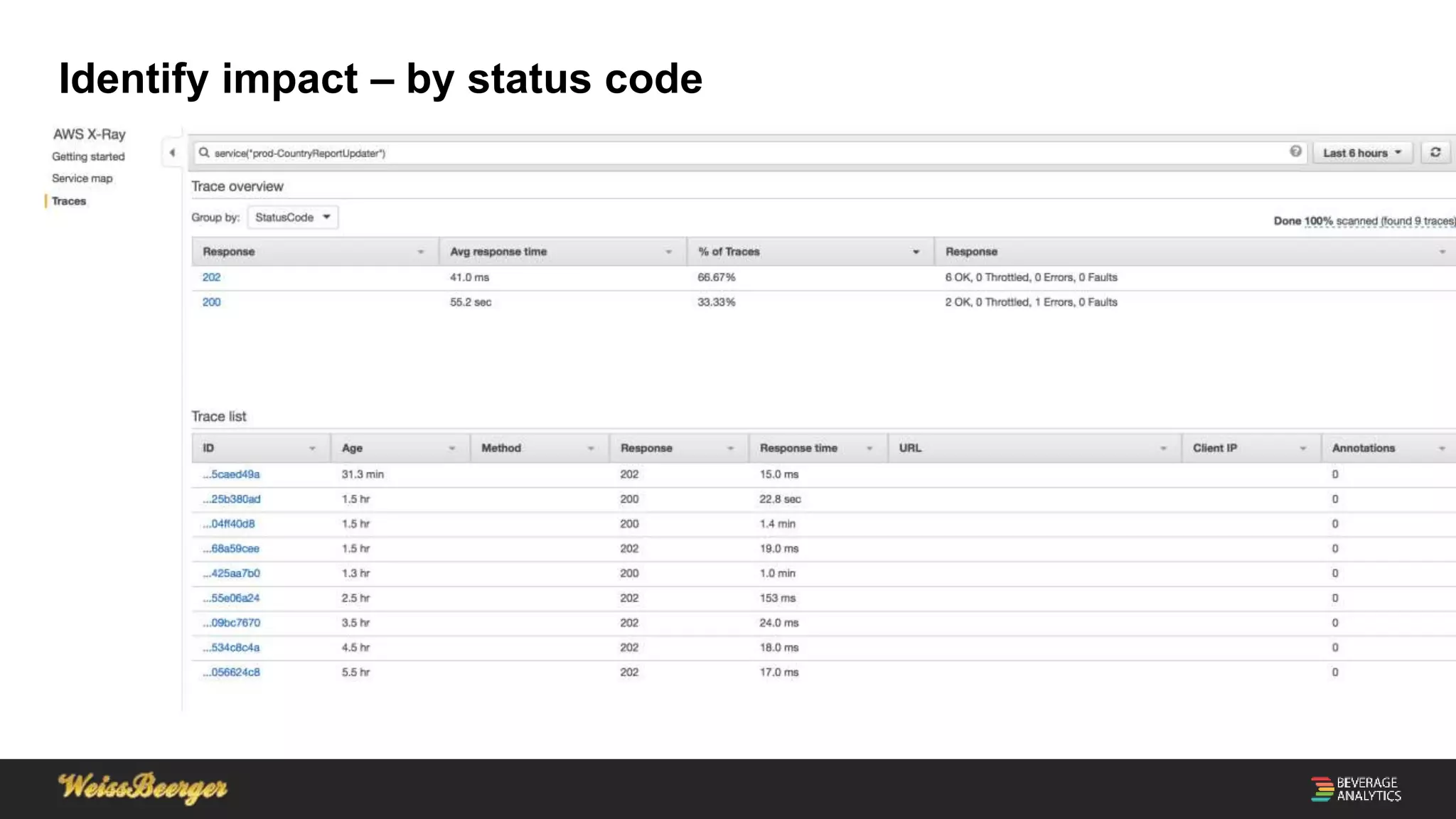Open trace ...09bc7670

[232, 623]
